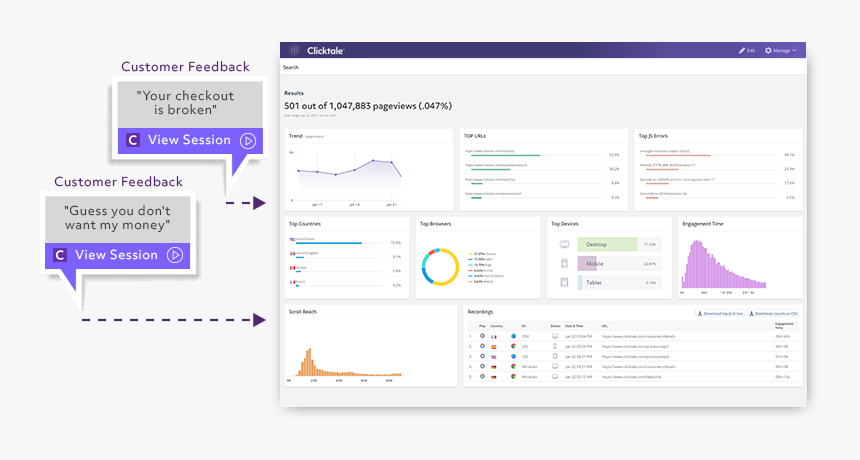860x460 pixels.
Task: Play the third recording in the list
Action: [482, 356]
